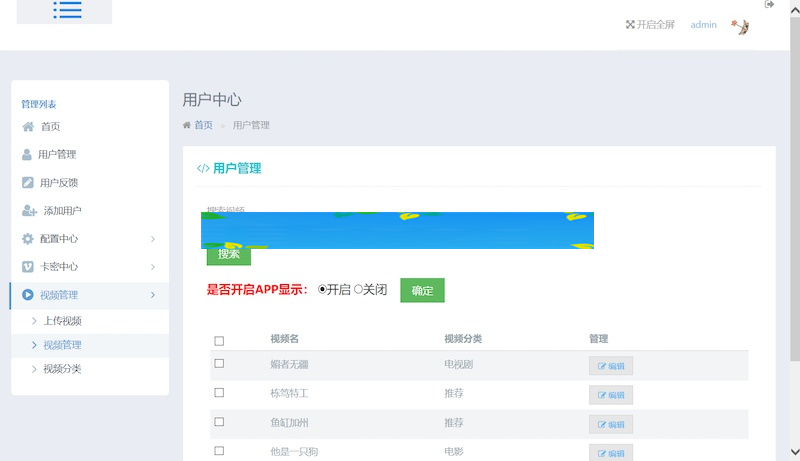
Task: Click the 用户管理 user icon in sidebar
Action: pos(28,155)
